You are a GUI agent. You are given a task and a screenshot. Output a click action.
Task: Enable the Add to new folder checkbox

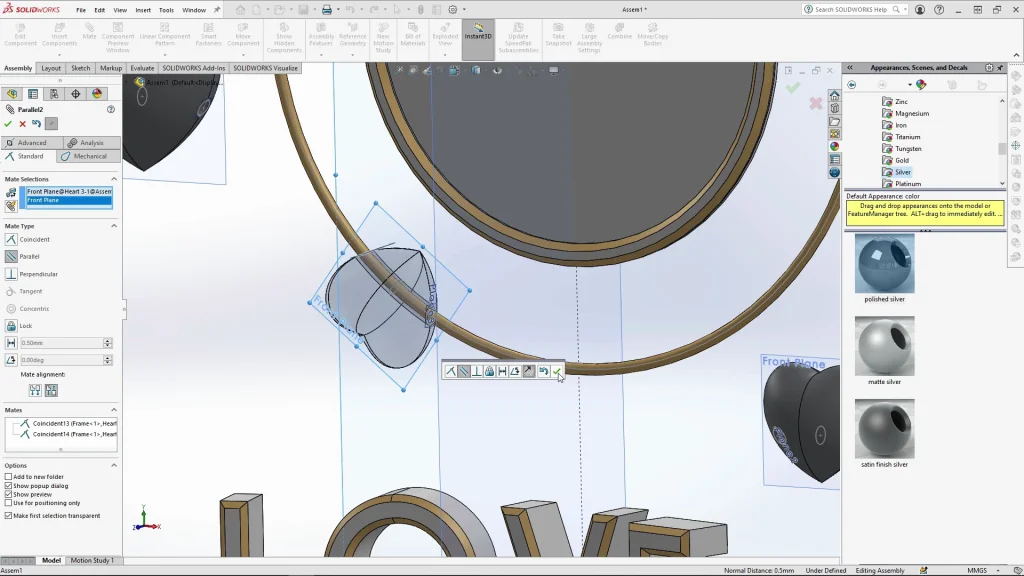pos(9,477)
